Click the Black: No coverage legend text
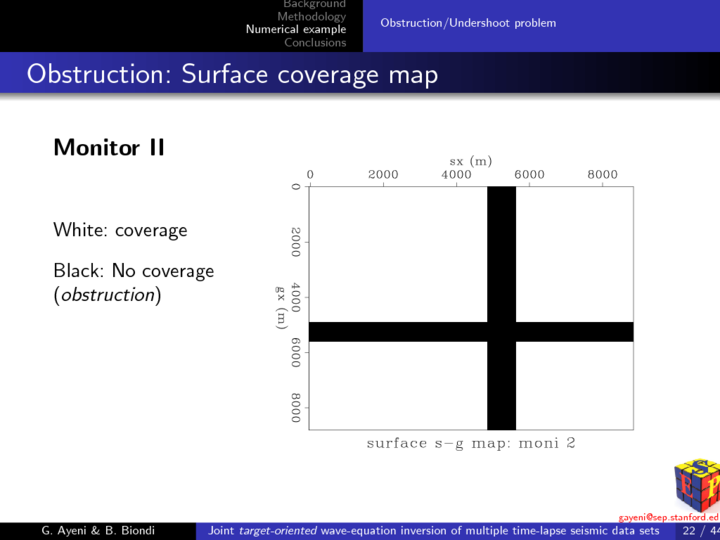This screenshot has width=720, height=540. tap(133, 271)
